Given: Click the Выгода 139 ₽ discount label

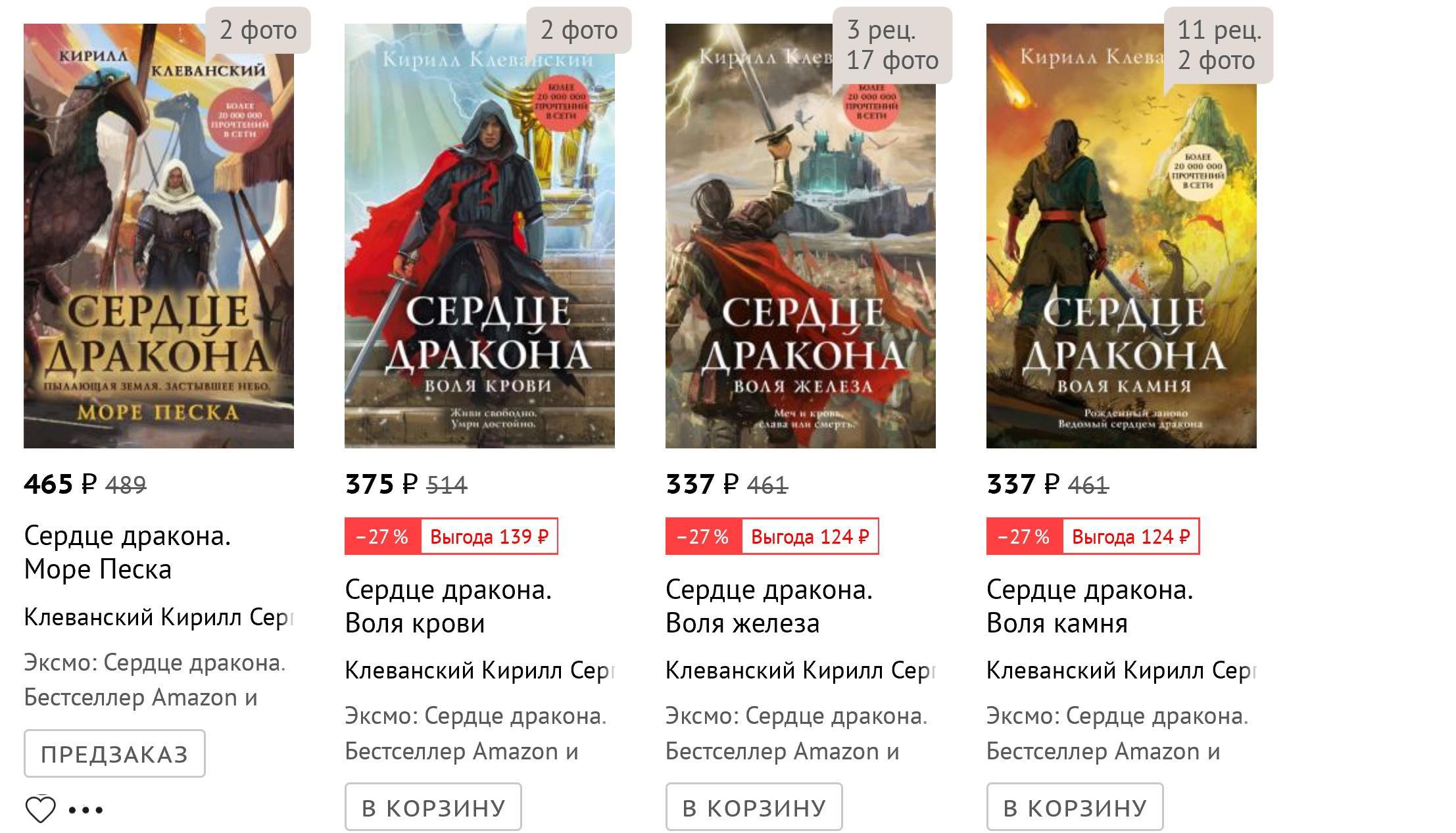Looking at the screenshot, I should tap(489, 536).
